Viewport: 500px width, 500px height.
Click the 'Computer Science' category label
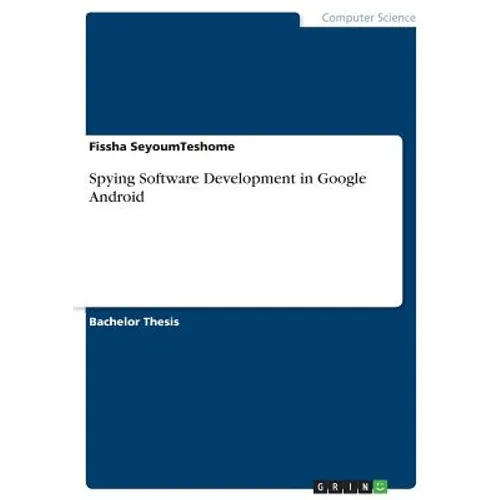tap(368, 18)
